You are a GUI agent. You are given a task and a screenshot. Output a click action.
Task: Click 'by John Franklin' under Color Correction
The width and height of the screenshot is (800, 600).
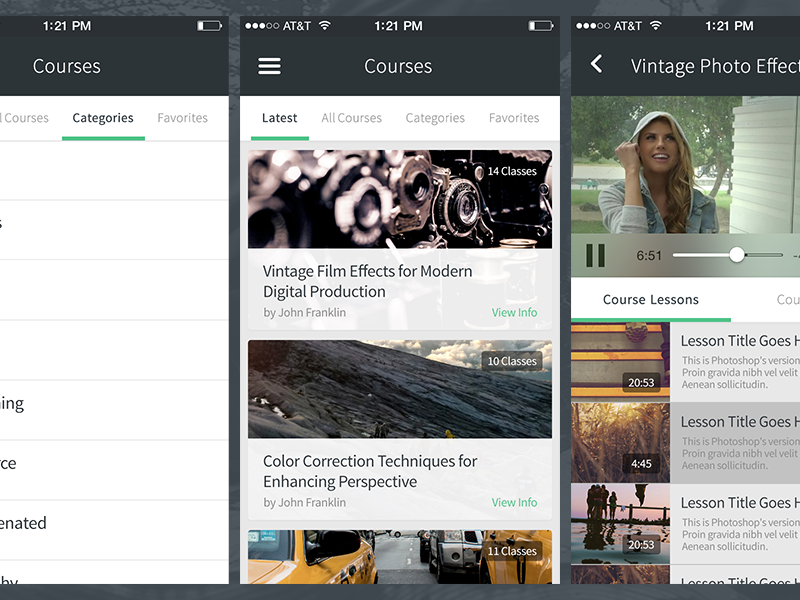(x=305, y=503)
